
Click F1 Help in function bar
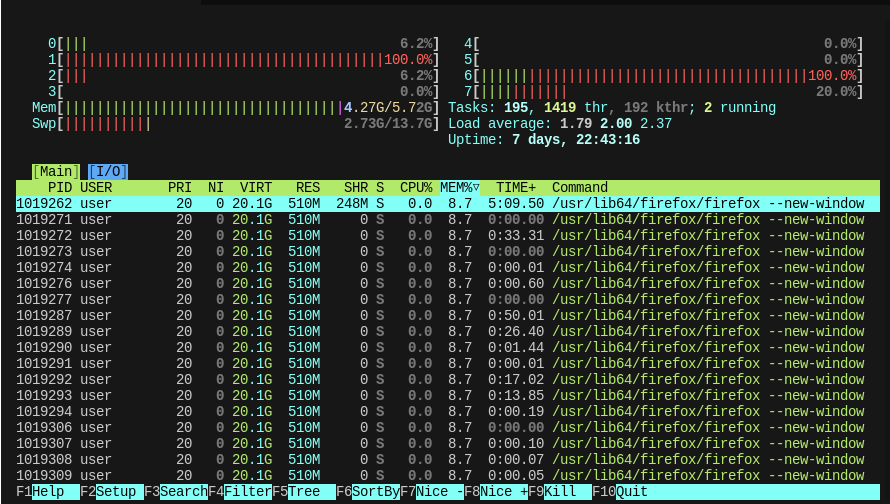pos(48,492)
